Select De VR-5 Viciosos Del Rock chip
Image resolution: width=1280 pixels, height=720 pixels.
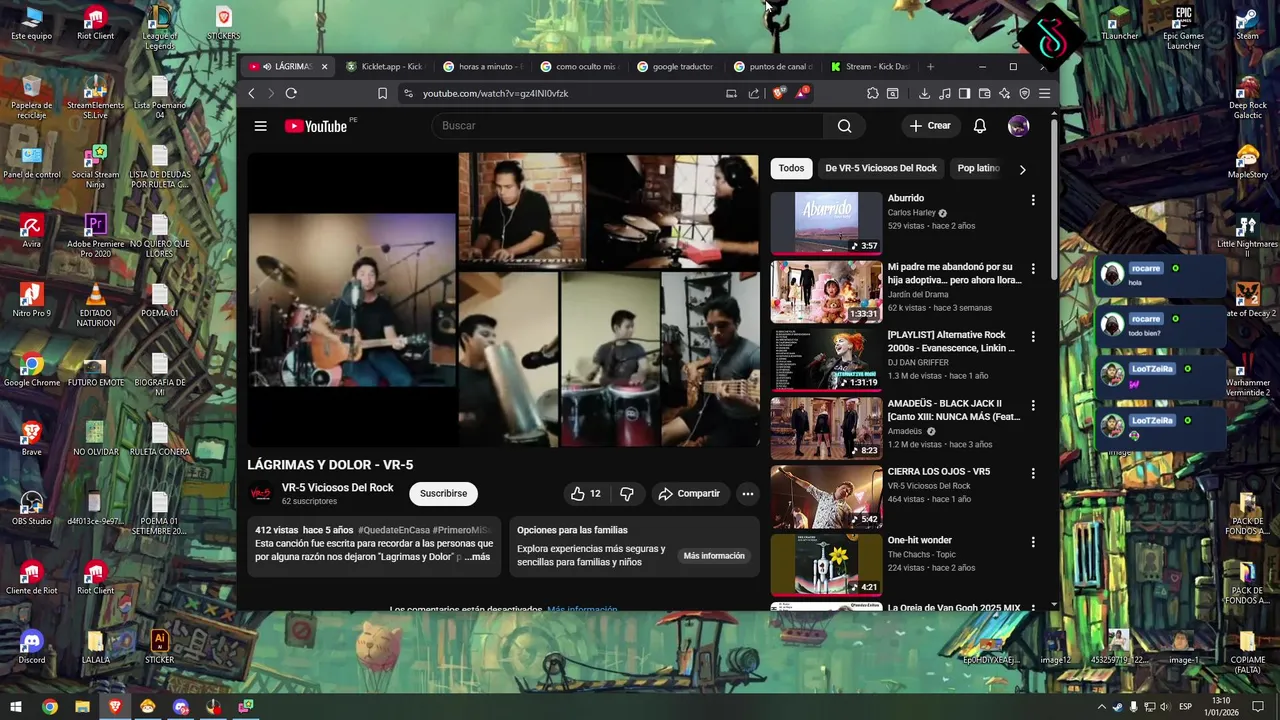click(x=881, y=168)
